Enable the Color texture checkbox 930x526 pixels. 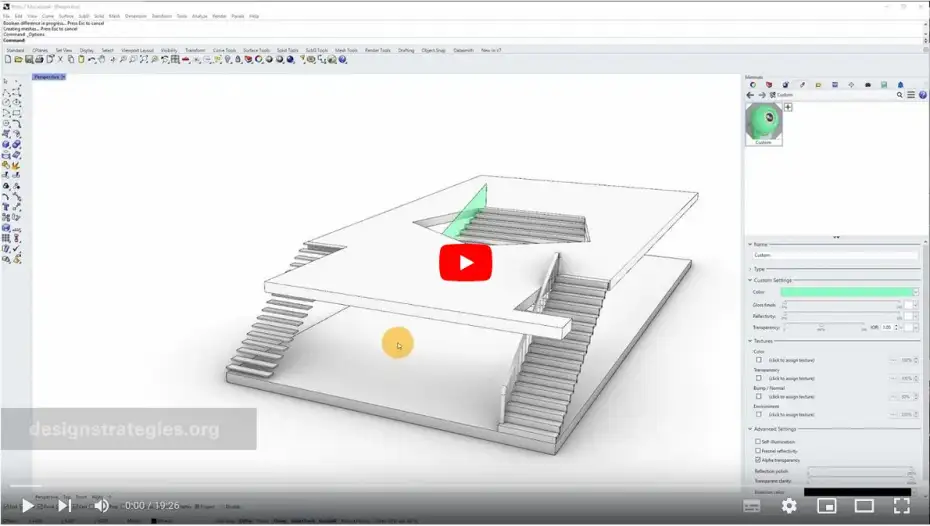tap(759, 360)
